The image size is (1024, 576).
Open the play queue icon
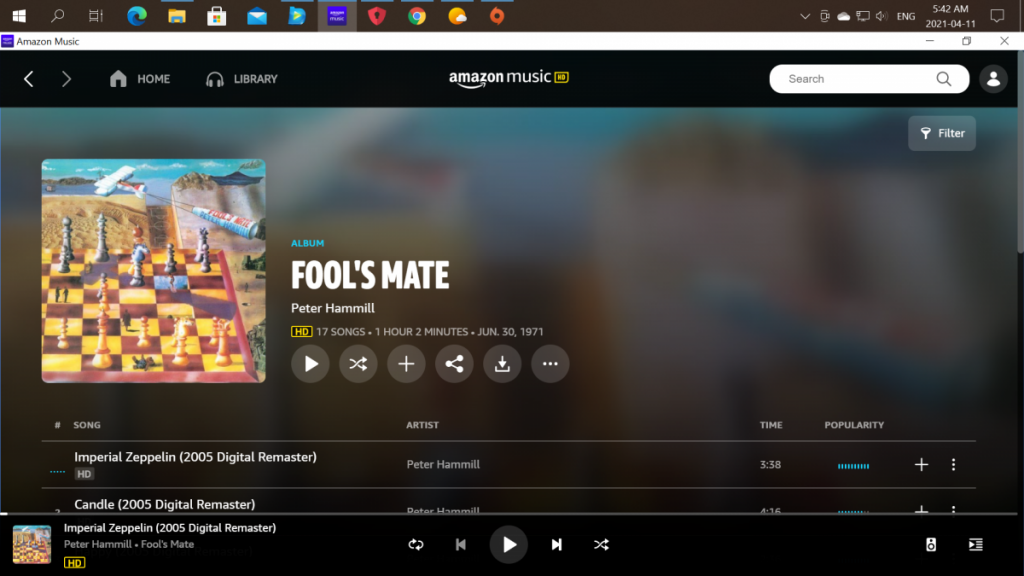coord(976,545)
